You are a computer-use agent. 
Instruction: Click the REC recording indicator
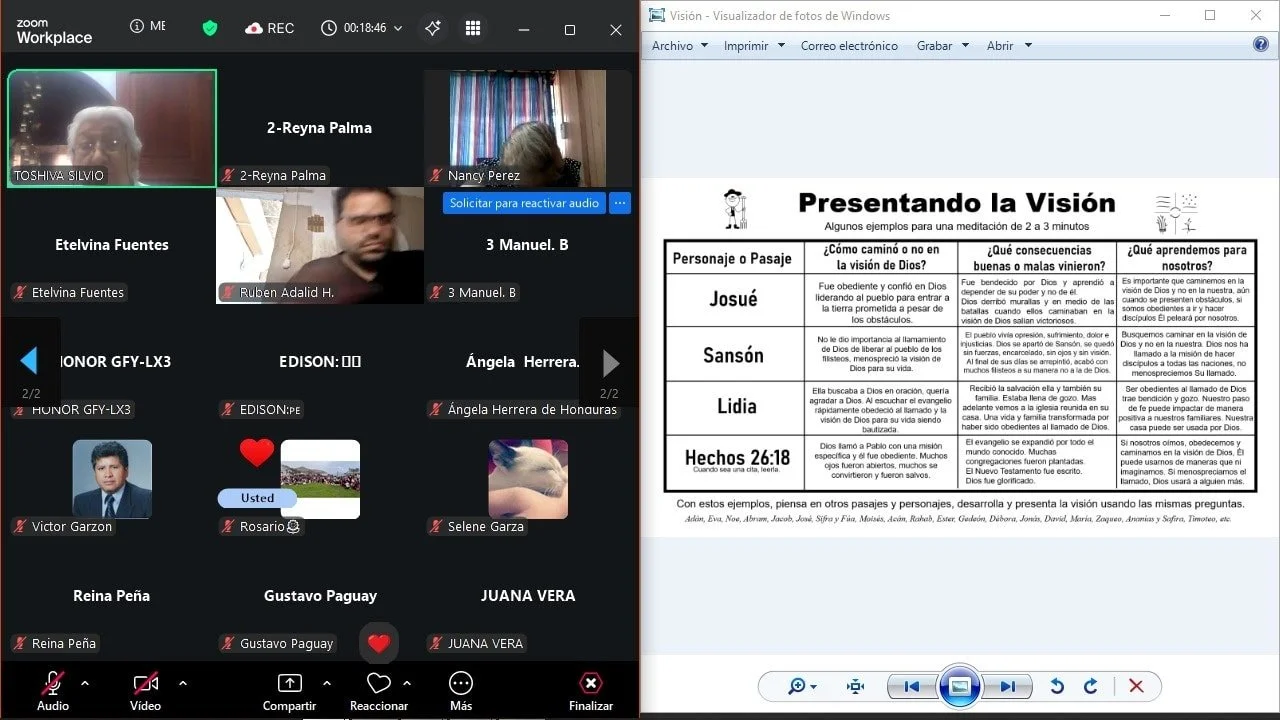pyautogui.click(x=269, y=28)
